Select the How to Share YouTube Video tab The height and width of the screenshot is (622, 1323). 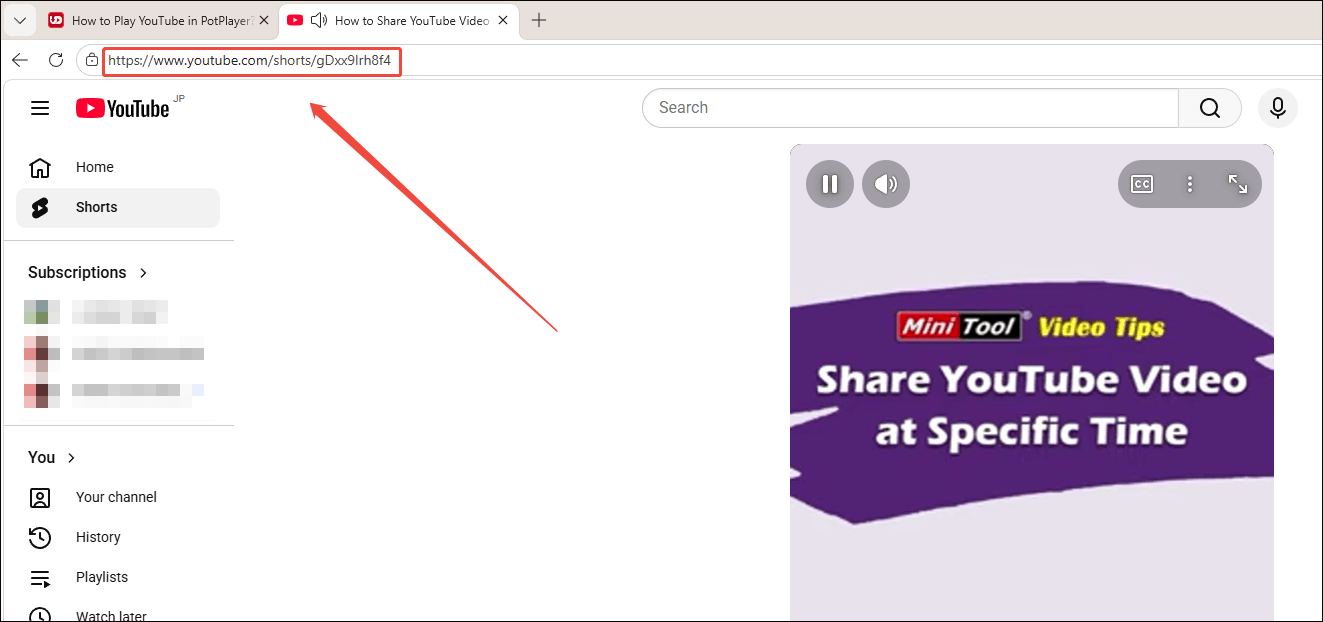[400, 20]
